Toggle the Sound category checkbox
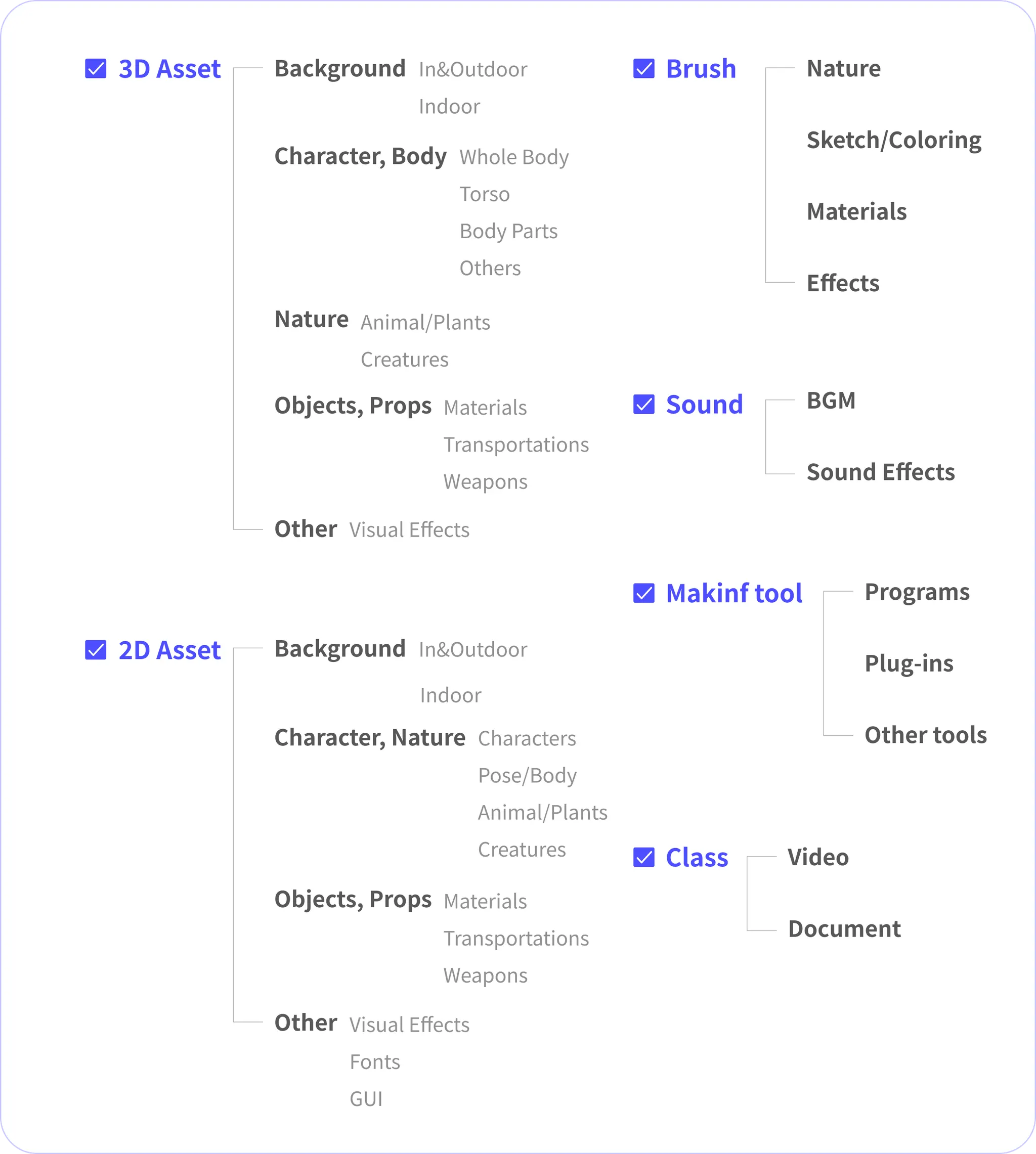 (x=644, y=405)
